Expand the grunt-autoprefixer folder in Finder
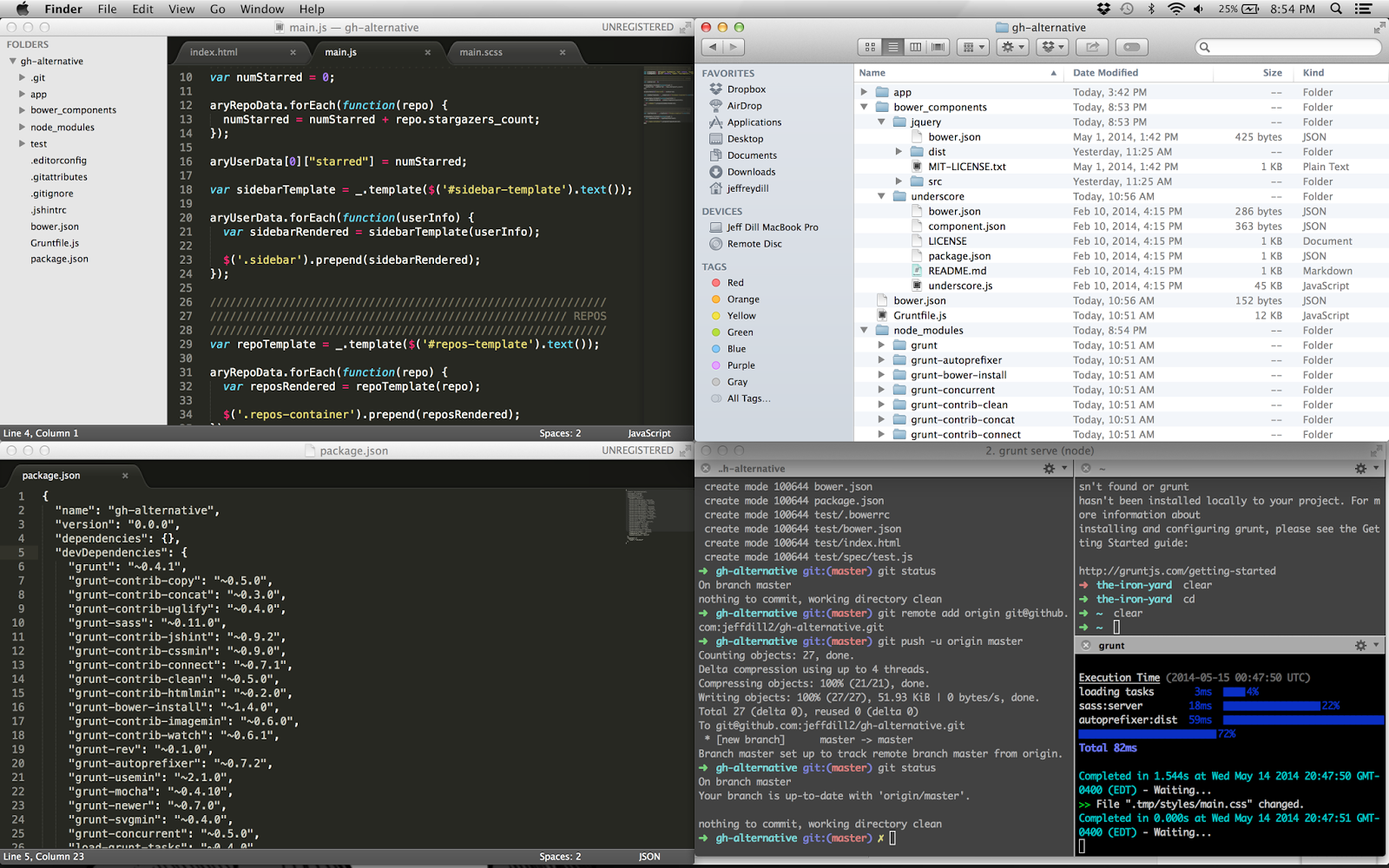The height and width of the screenshot is (868, 1389). [881, 360]
